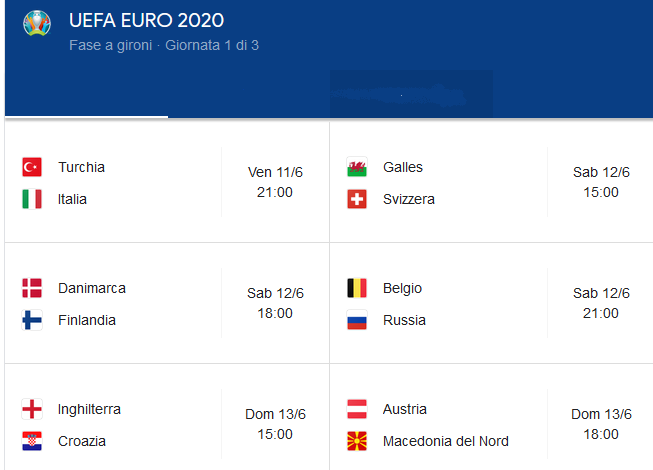This screenshot has height=470, width=653.
Task: Click the Switzerland flag icon
Action: (x=357, y=199)
